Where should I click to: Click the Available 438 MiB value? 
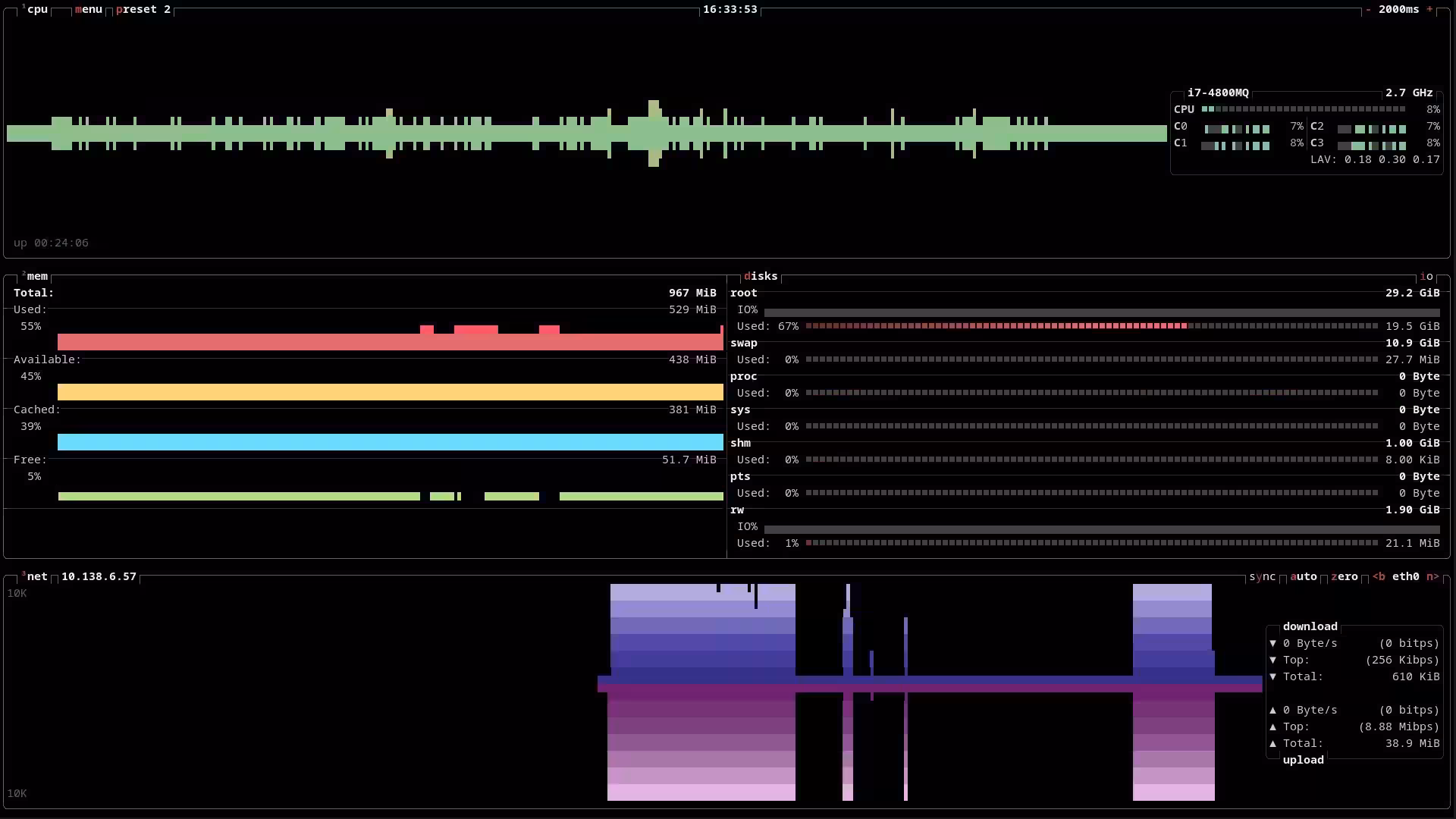click(x=692, y=359)
